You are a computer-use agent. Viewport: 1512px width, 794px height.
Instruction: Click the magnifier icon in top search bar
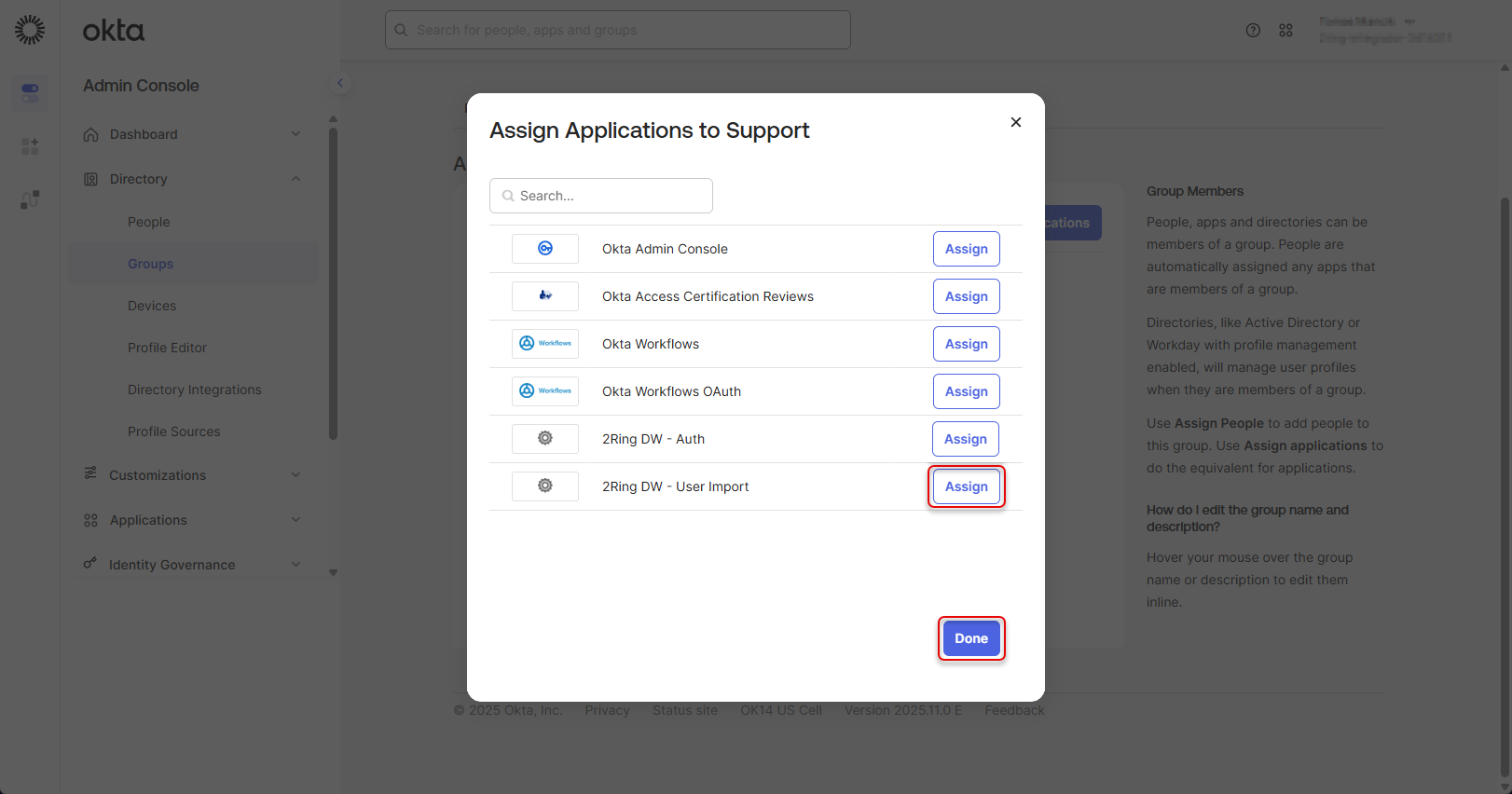coord(401,30)
